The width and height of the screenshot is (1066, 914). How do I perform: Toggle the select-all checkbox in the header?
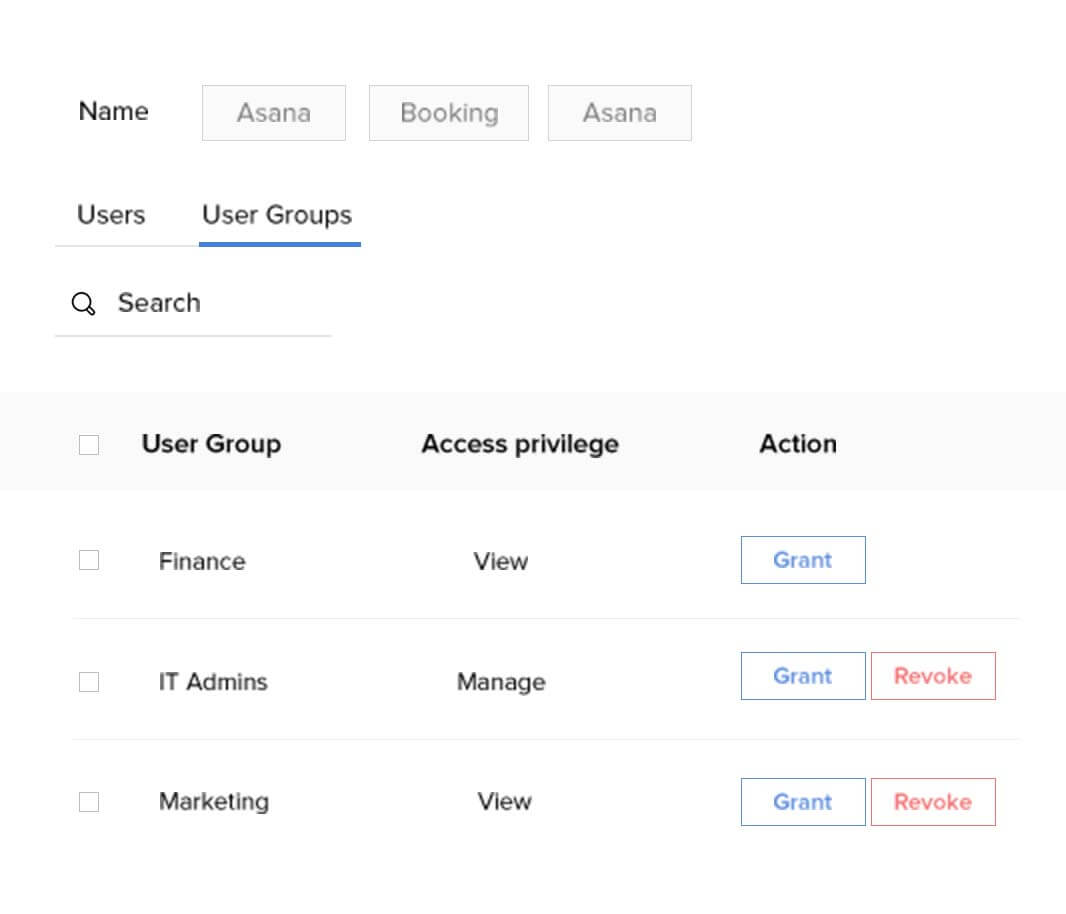click(89, 445)
